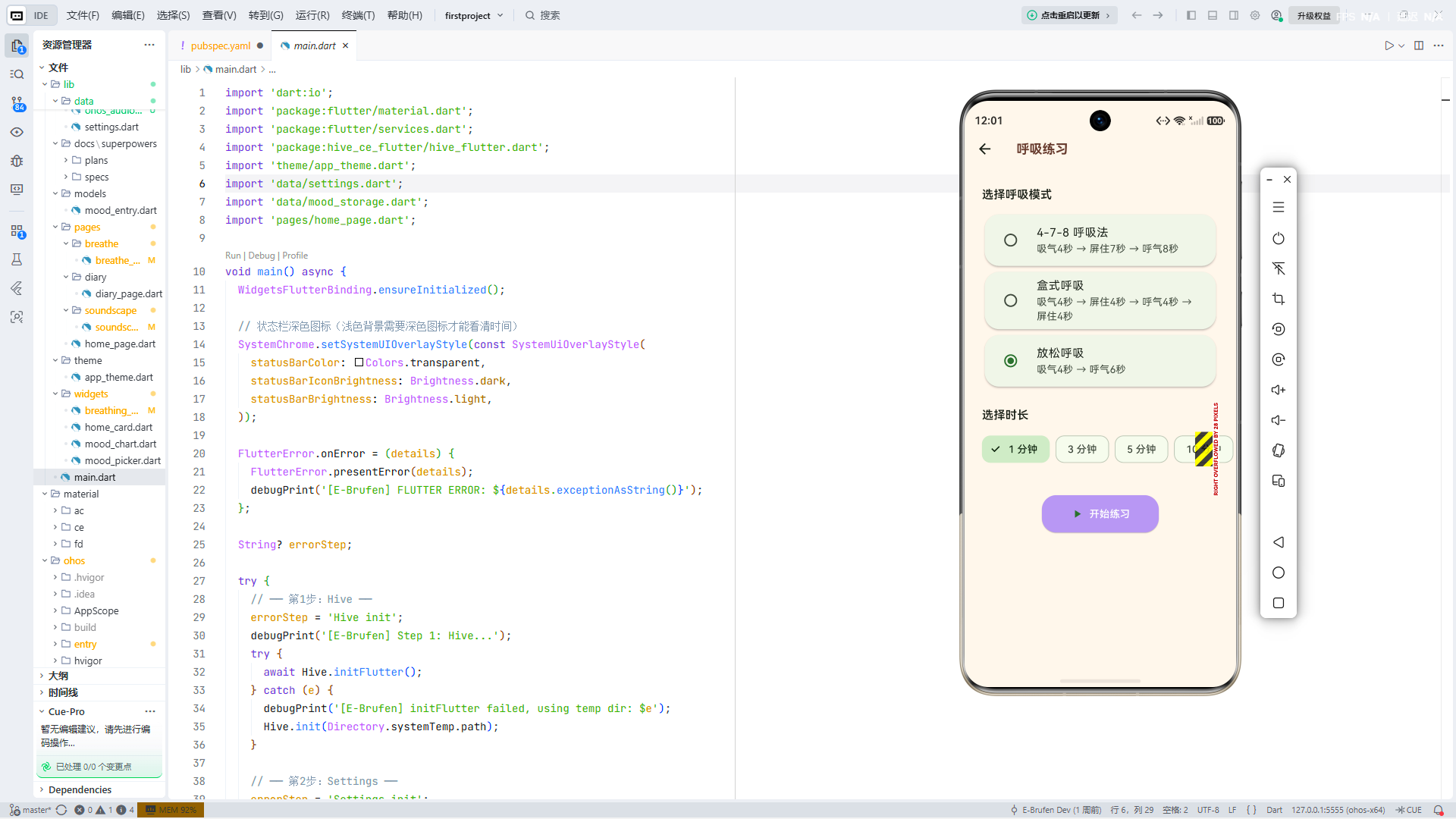Choose the 3 分钟 duration chip
Screen dimensions: 1456x819
pos(1082,449)
